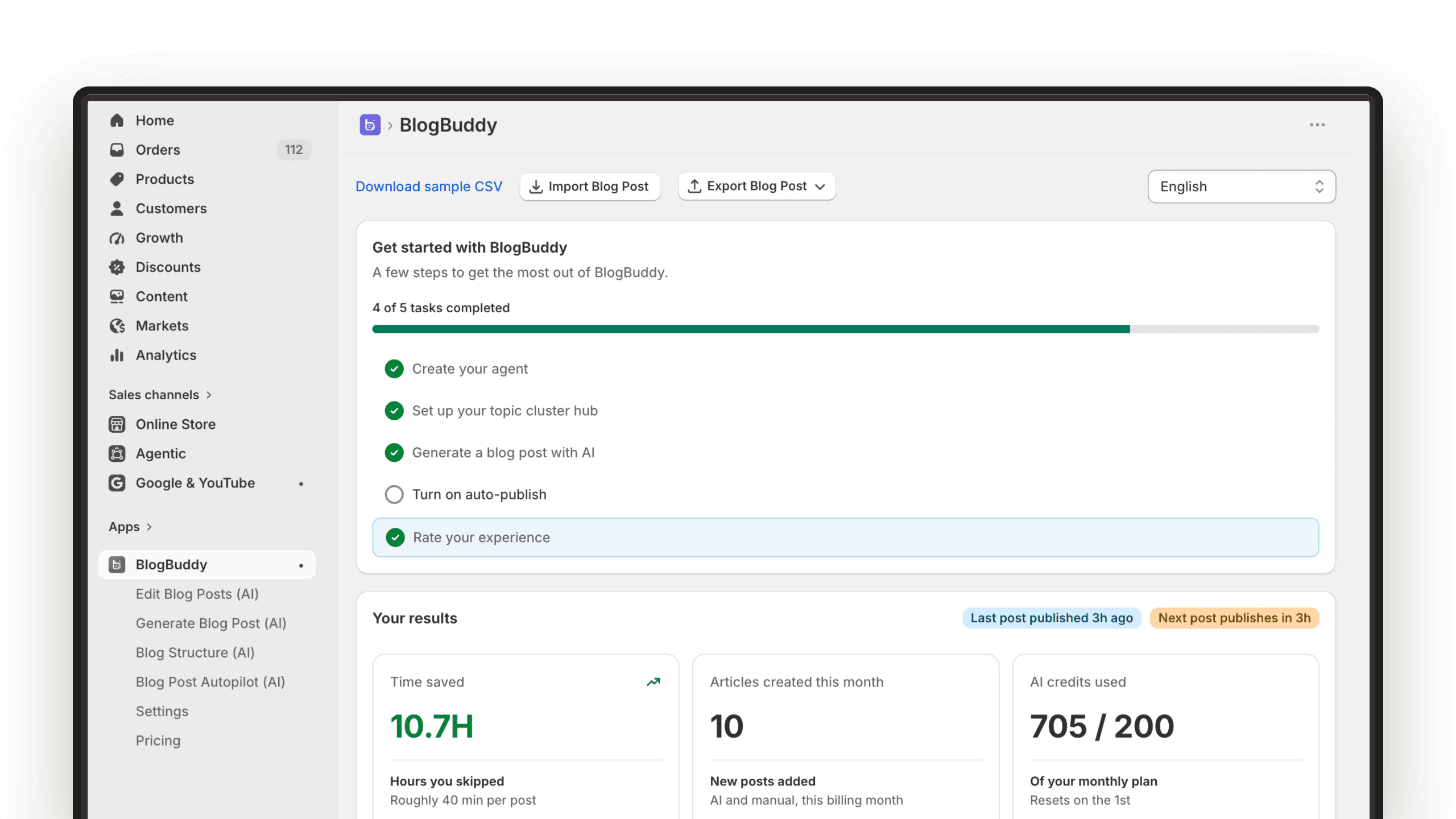This screenshot has height=819, width=1456.
Task: Click the Last post published 3h ago badge
Action: 1052,618
